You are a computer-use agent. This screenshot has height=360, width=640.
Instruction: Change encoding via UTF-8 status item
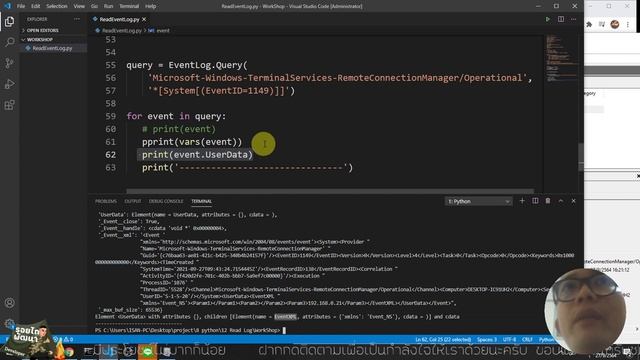509,340
